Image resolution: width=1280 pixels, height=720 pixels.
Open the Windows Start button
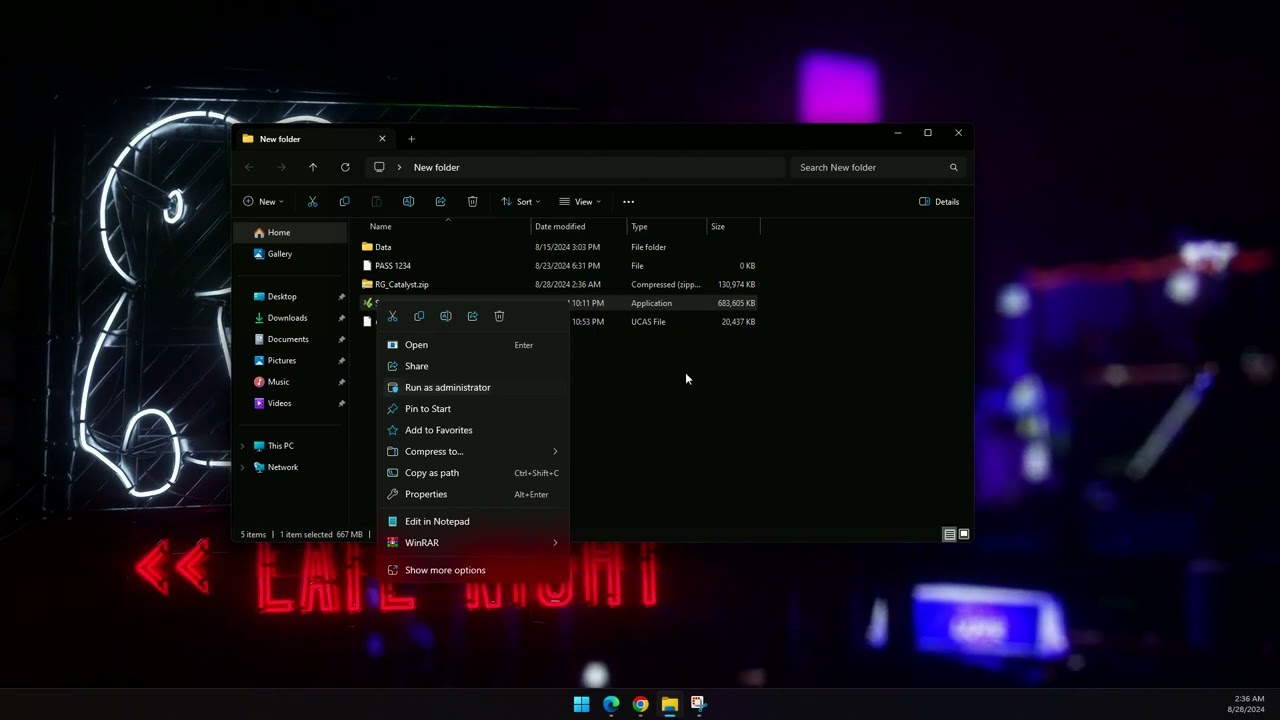(x=582, y=704)
